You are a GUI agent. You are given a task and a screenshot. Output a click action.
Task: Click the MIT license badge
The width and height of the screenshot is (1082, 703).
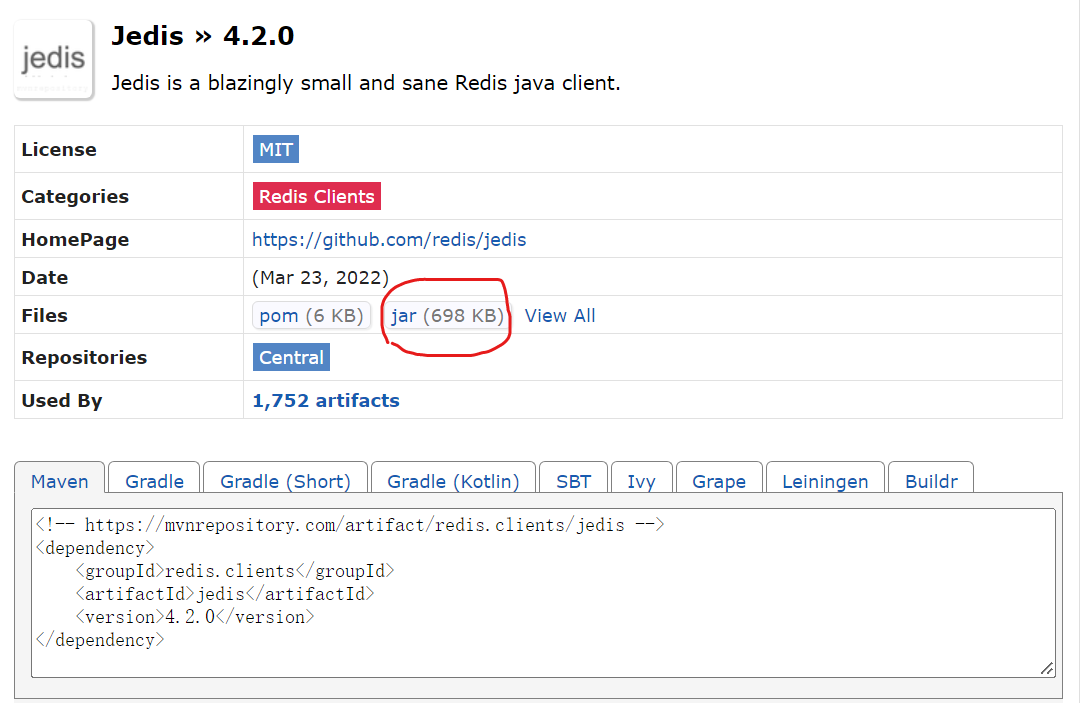click(275, 148)
